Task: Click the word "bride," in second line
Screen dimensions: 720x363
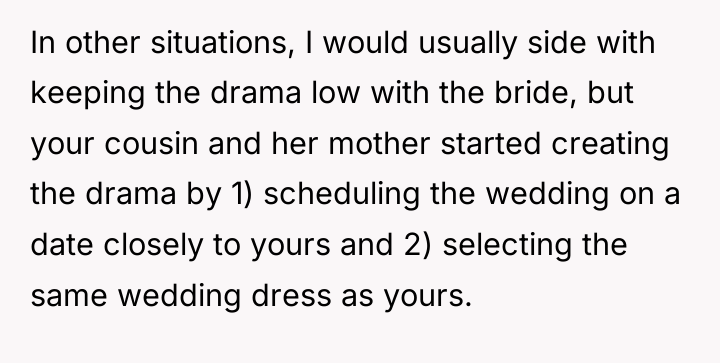Action: click(535, 94)
